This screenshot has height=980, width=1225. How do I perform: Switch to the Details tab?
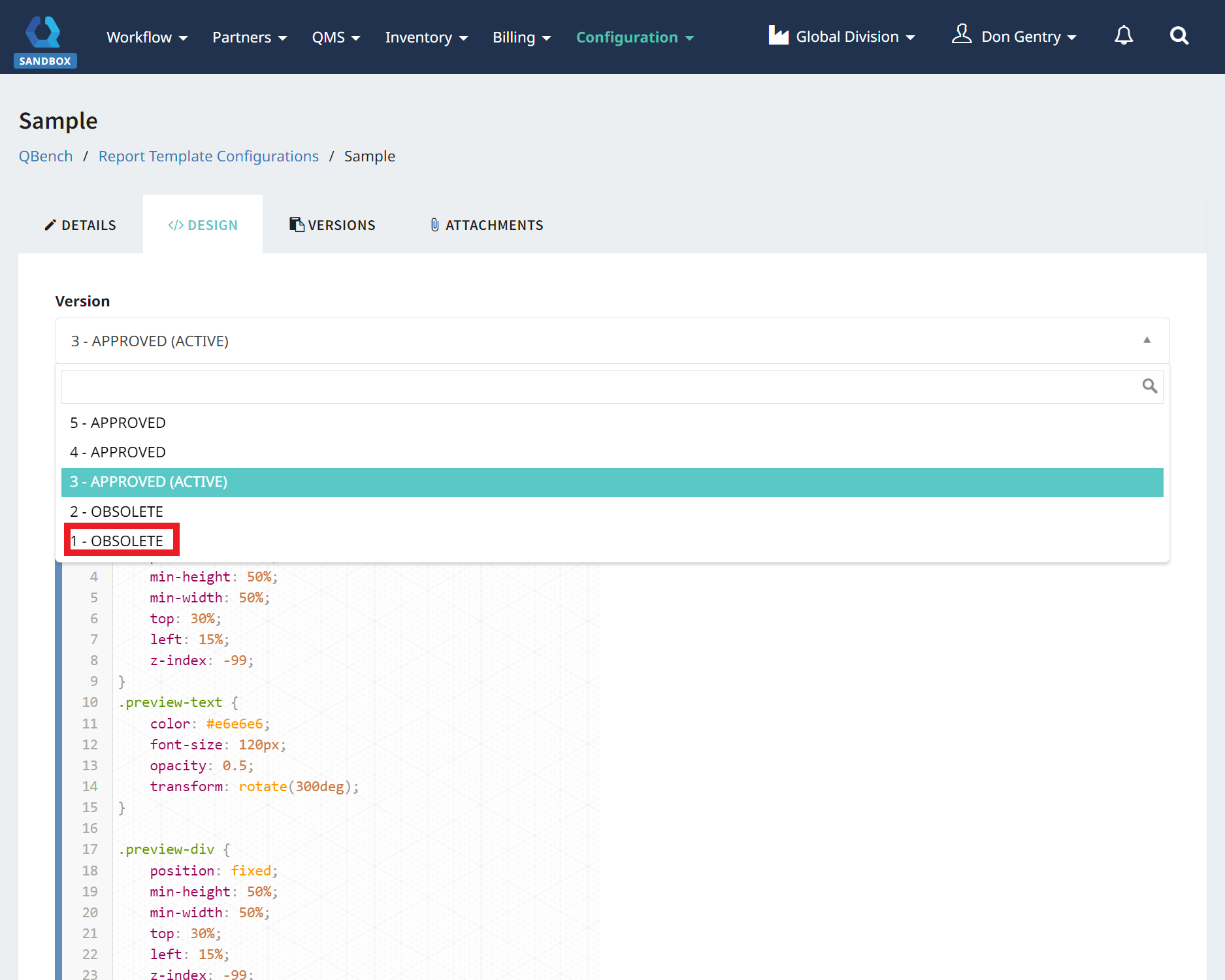tap(80, 225)
